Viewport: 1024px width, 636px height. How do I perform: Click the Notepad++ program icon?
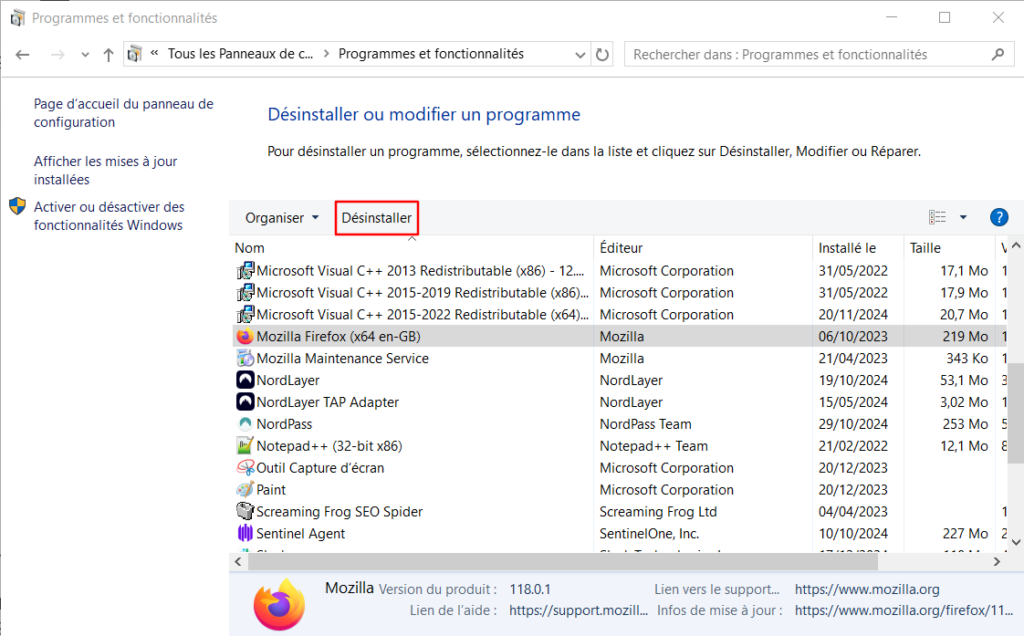click(x=245, y=445)
